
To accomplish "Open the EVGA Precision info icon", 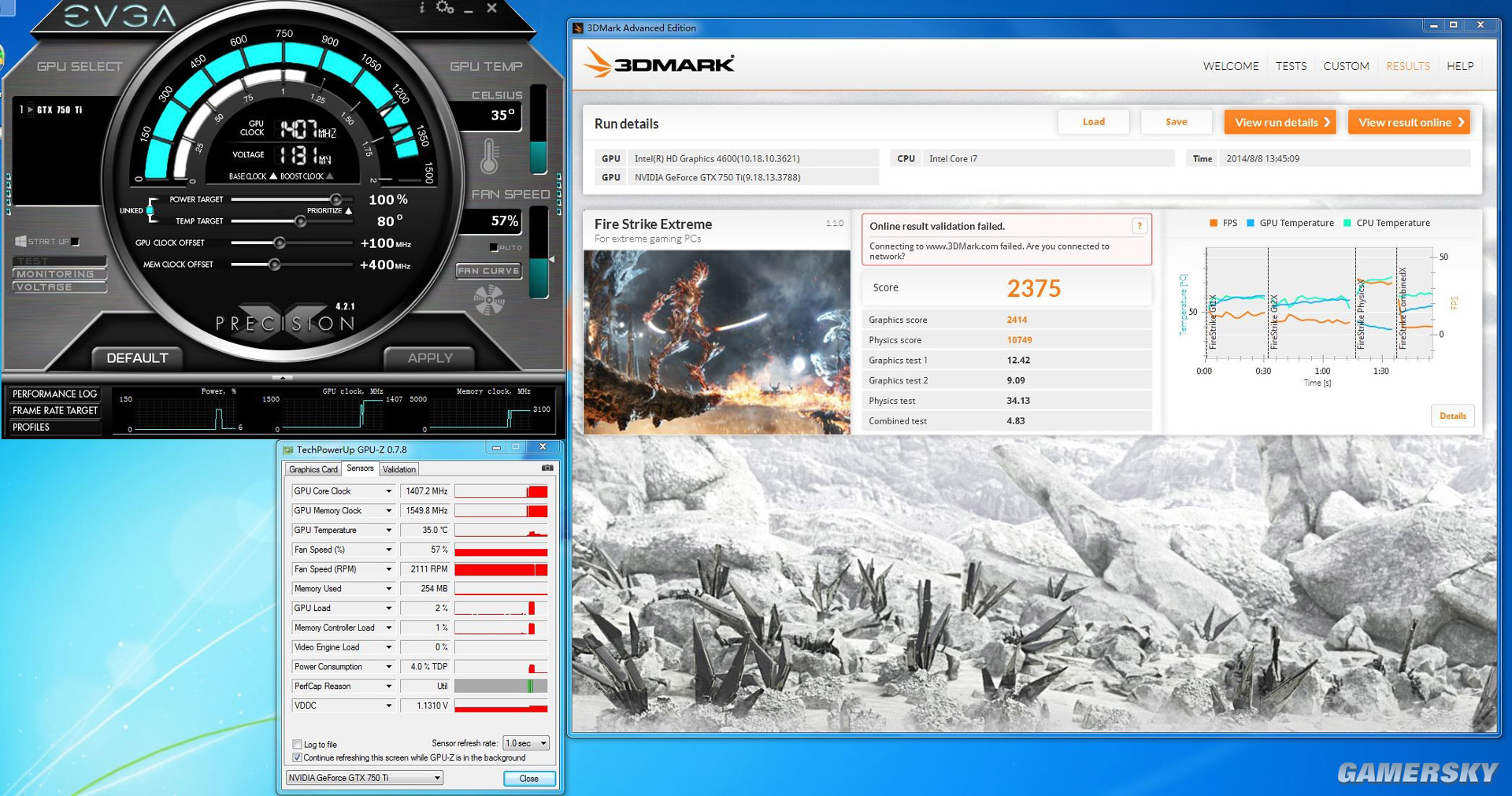I will point(422,8).
